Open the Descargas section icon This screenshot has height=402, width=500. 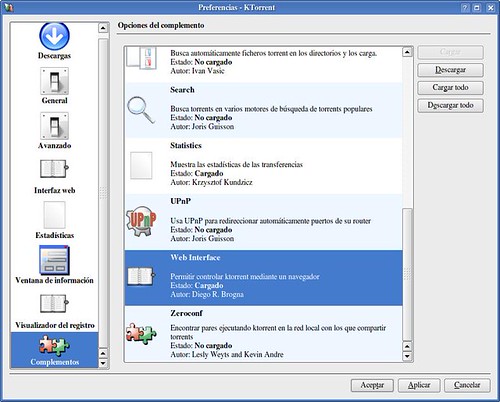[54, 36]
